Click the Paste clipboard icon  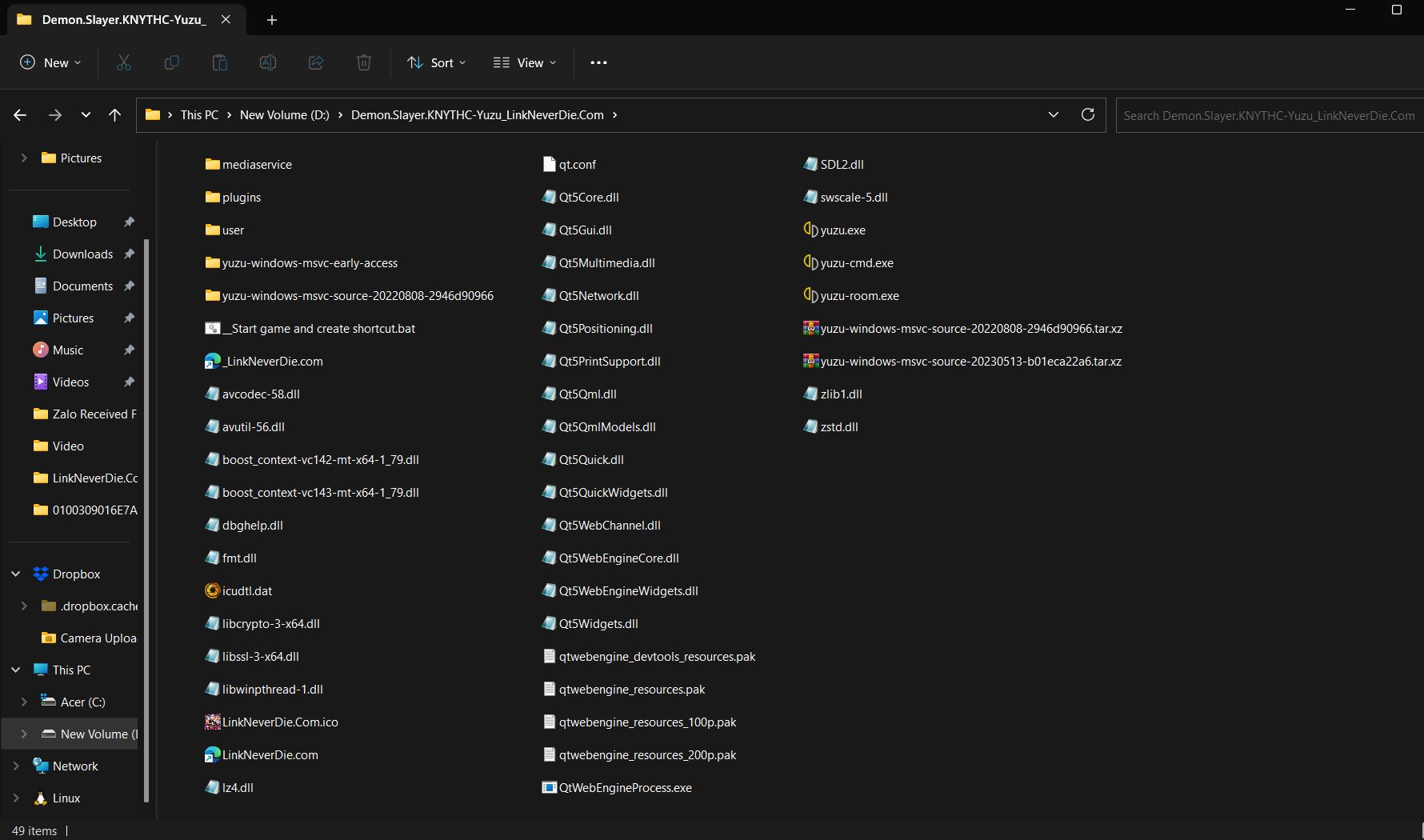(219, 62)
